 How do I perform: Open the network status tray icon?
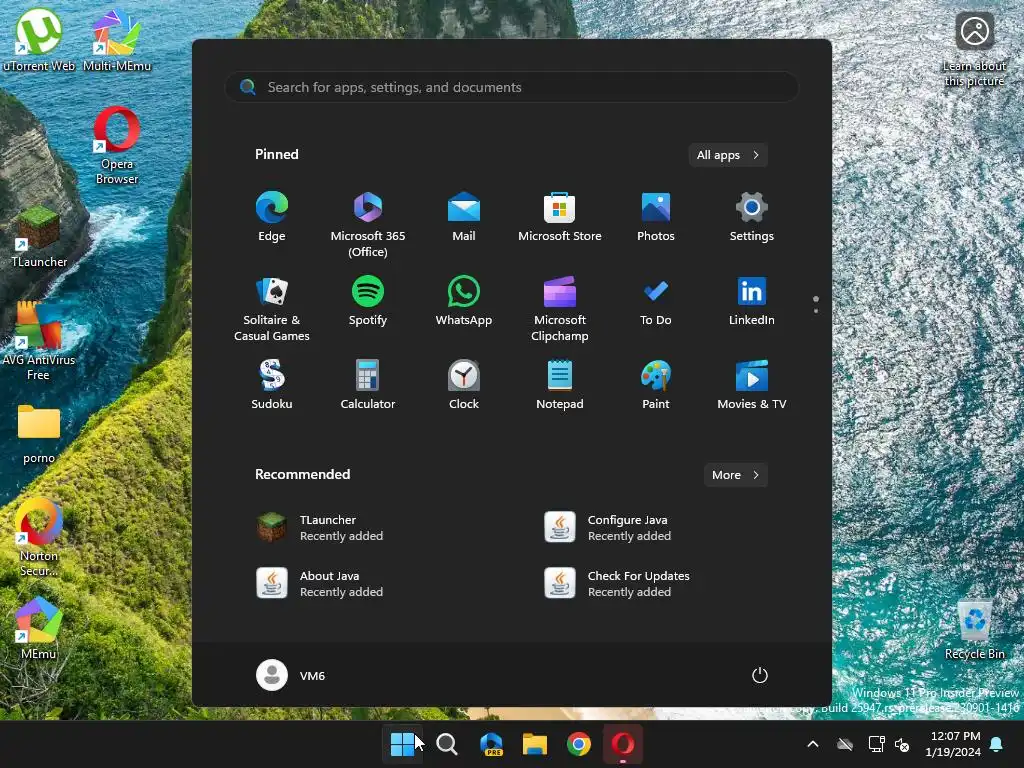point(876,744)
